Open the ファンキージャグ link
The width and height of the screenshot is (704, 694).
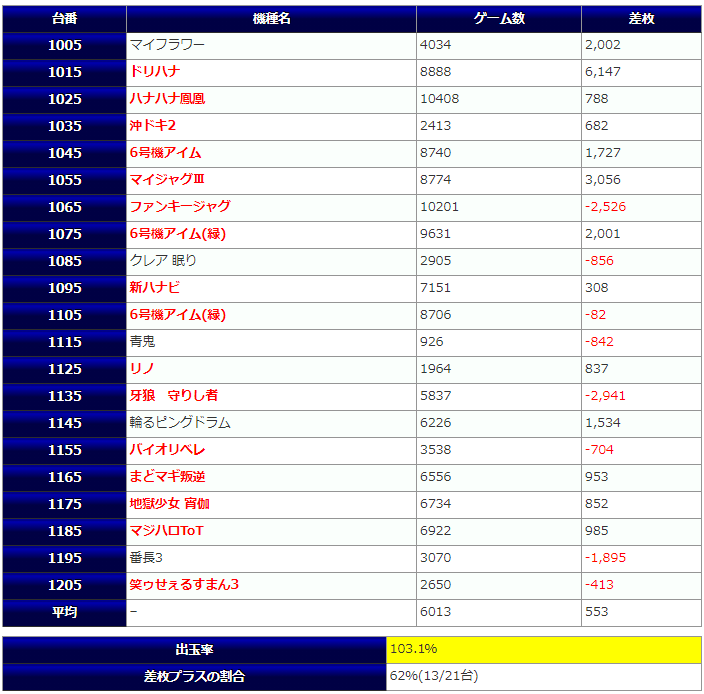(x=180, y=207)
